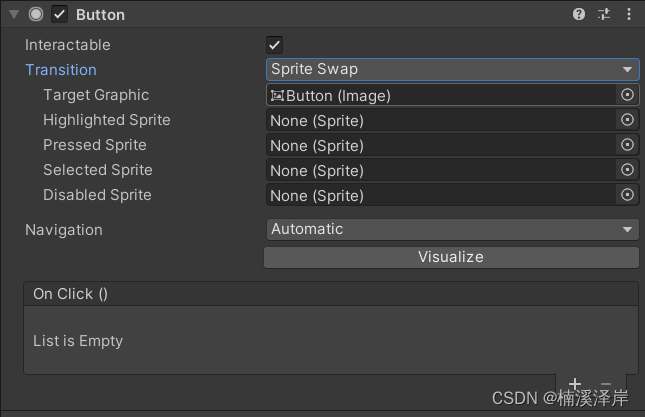Open the Selected Sprite object picker
Viewport: 645px width, 417px height.
coord(627,170)
